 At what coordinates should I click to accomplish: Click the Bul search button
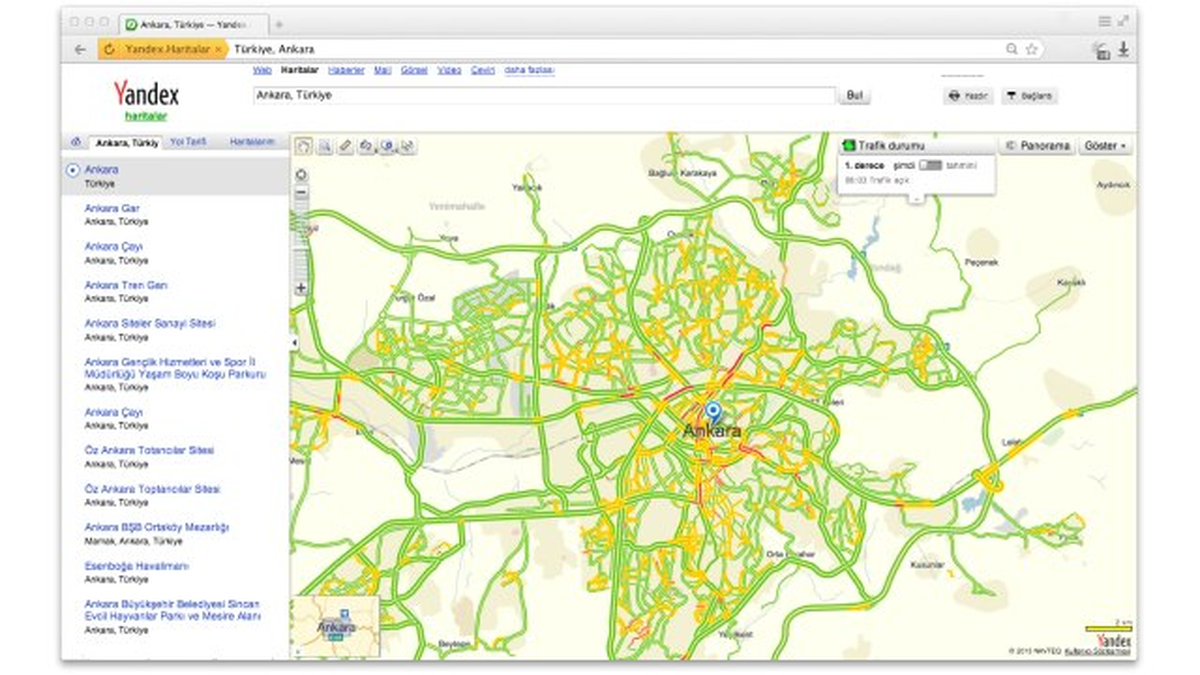(854, 96)
